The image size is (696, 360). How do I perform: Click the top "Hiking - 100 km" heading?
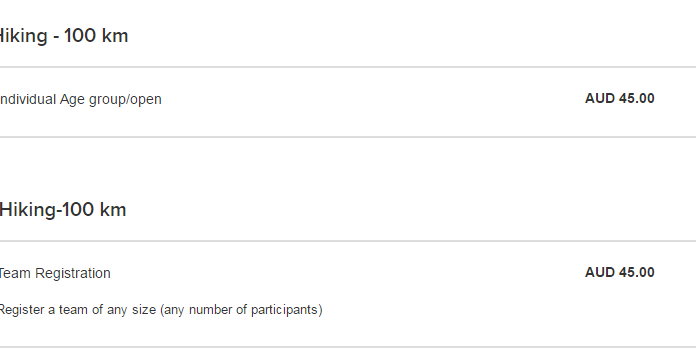click(63, 36)
